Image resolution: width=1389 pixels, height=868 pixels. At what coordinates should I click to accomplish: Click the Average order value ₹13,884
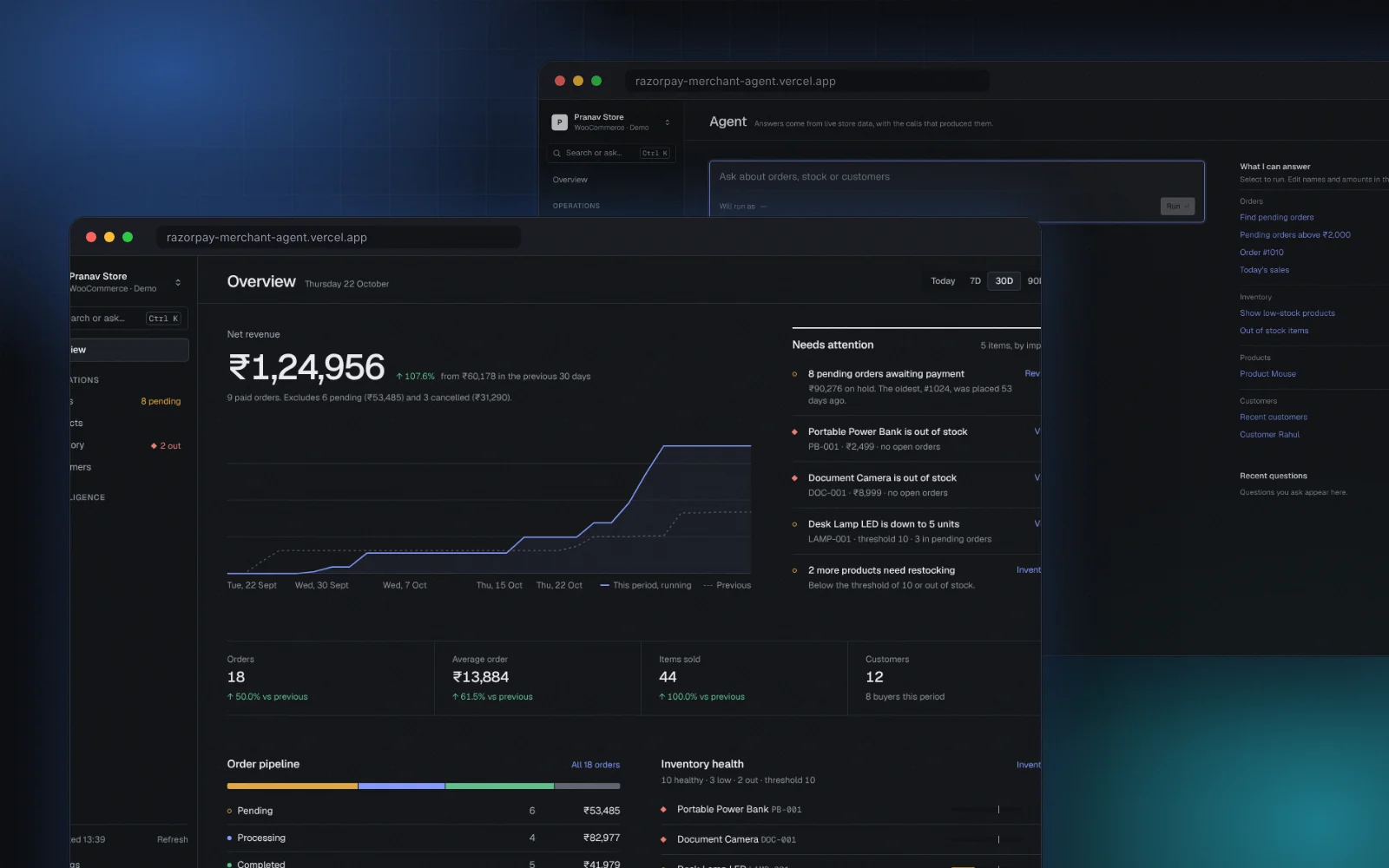tap(480, 677)
